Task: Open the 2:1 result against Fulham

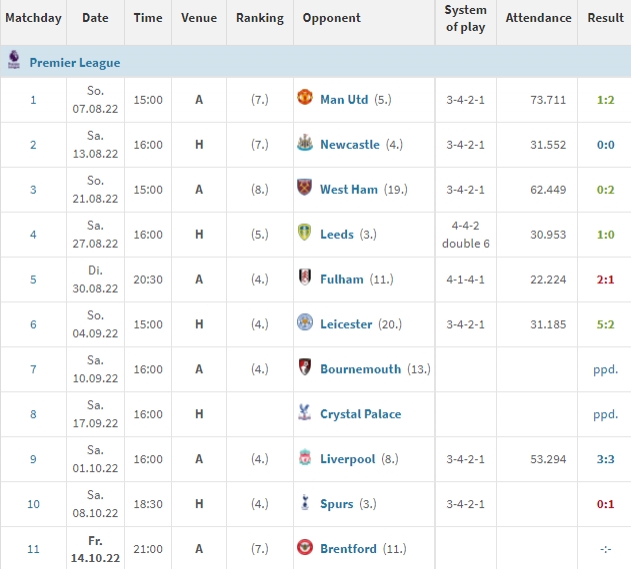Action: pos(605,280)
